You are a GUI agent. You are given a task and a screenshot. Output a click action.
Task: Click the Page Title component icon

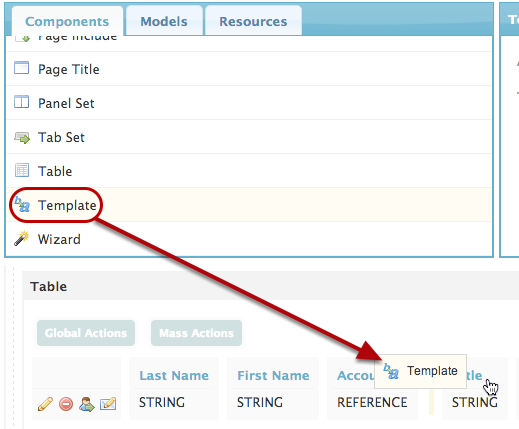(x=21, y=68)
